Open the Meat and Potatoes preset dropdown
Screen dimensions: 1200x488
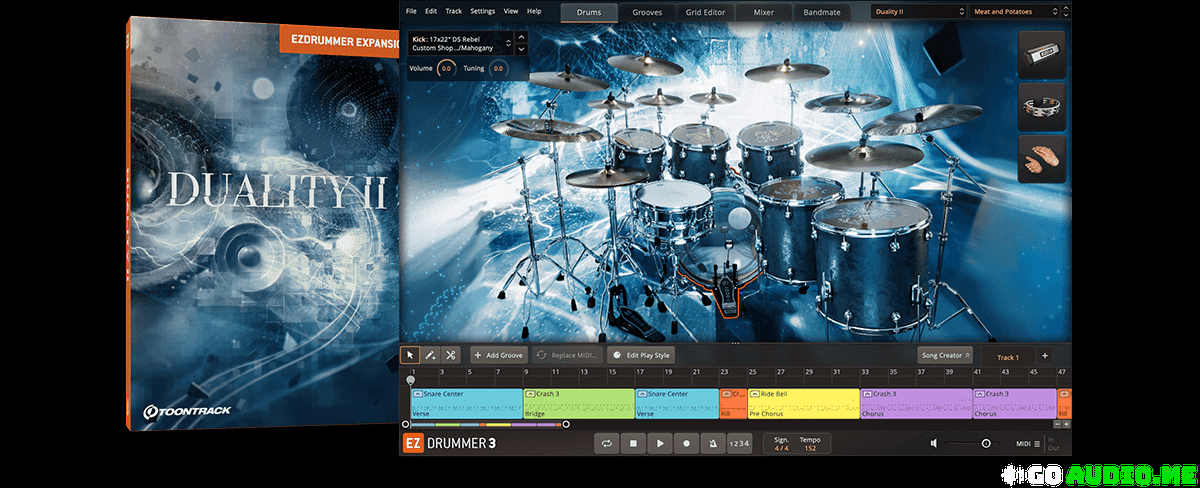1017,12
